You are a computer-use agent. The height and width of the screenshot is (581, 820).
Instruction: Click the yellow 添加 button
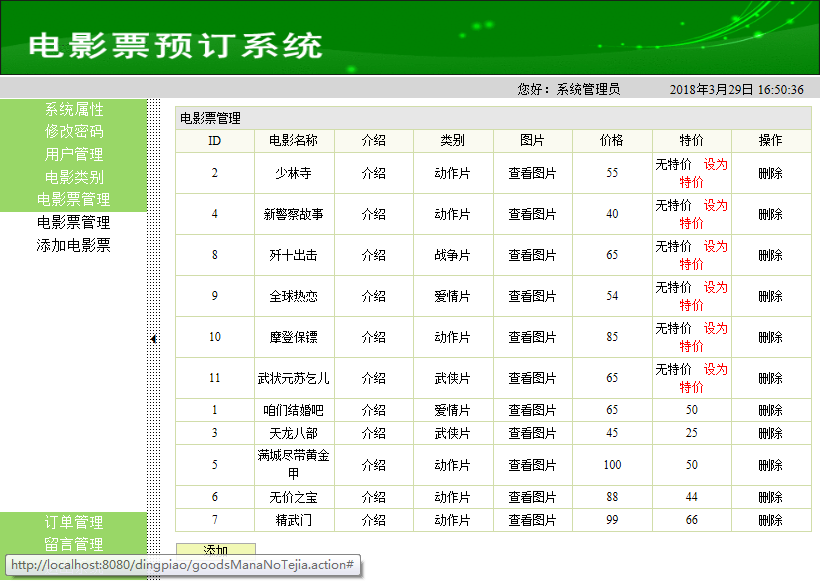pyautogui.click(x=215, y=549)
